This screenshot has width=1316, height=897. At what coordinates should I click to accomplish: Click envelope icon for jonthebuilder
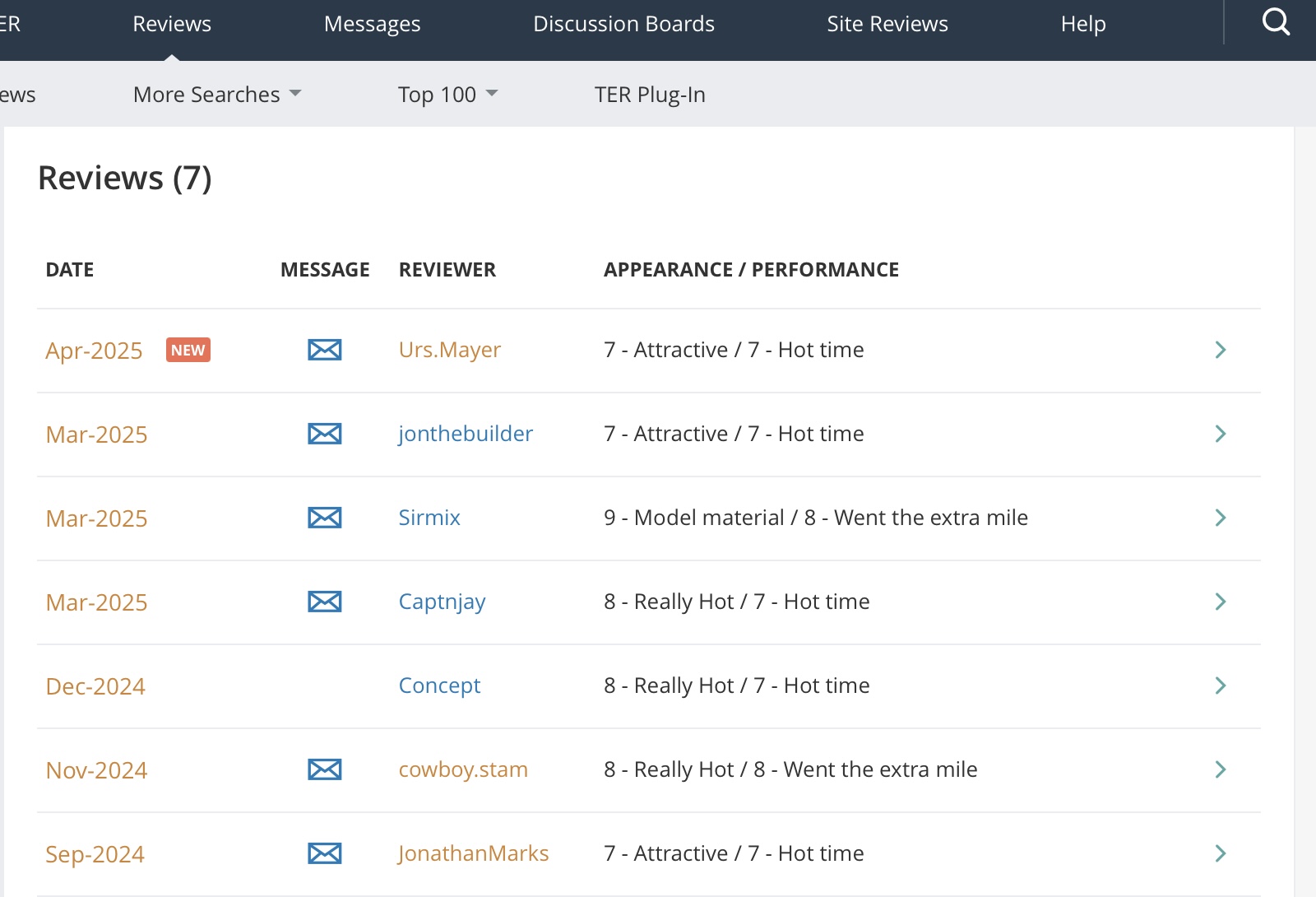(x=325, y=434)
